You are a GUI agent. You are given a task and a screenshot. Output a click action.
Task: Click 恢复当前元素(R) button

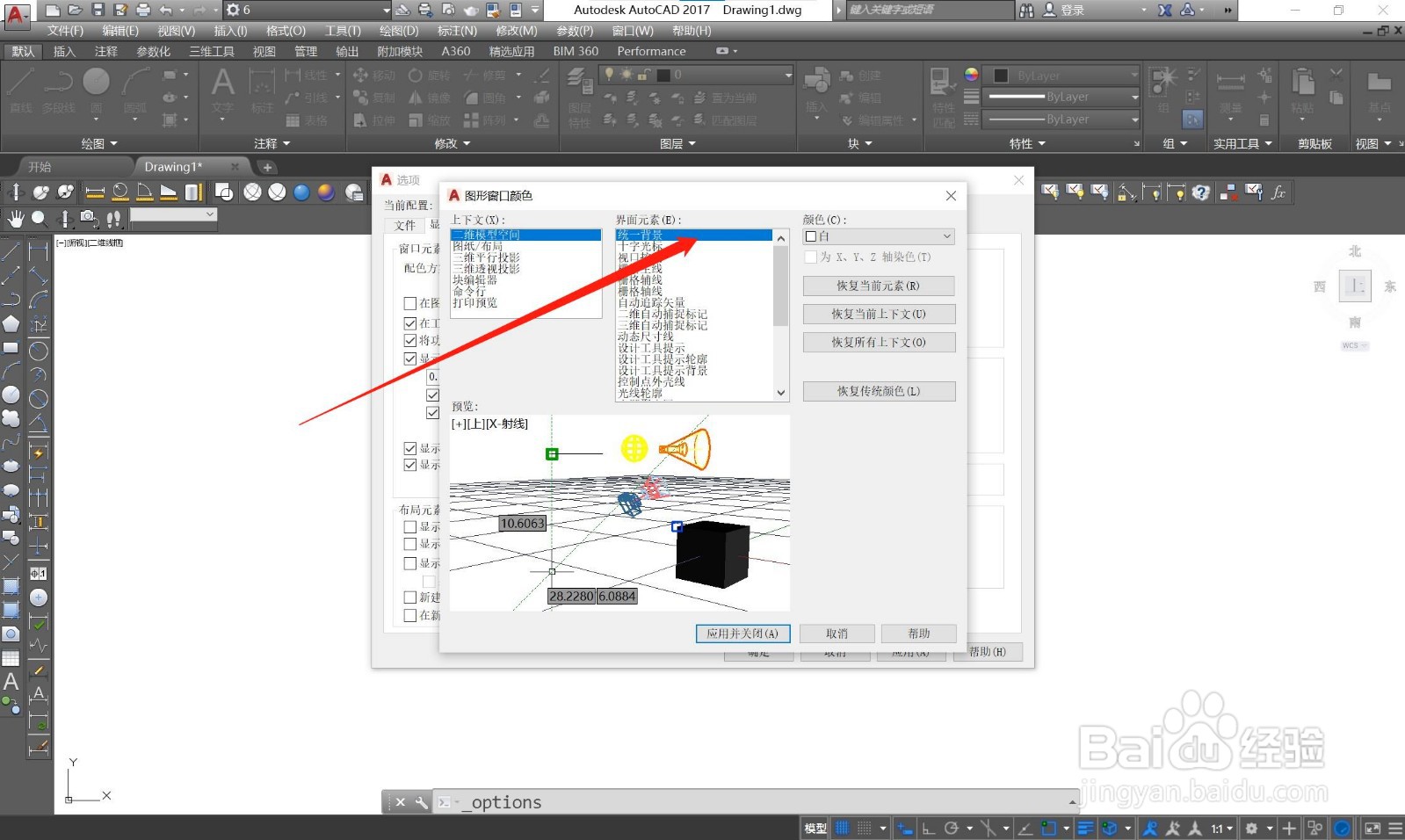(x=879, y=286)
